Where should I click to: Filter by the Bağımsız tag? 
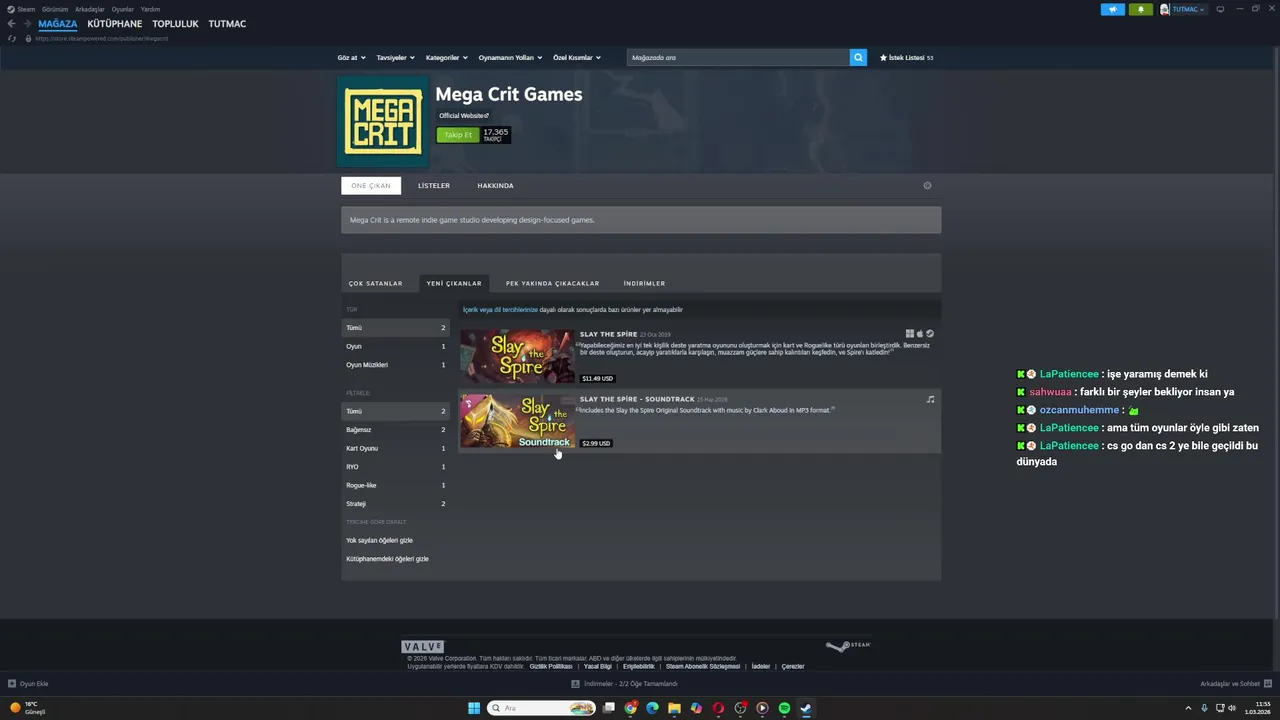[x=396, y=430]
